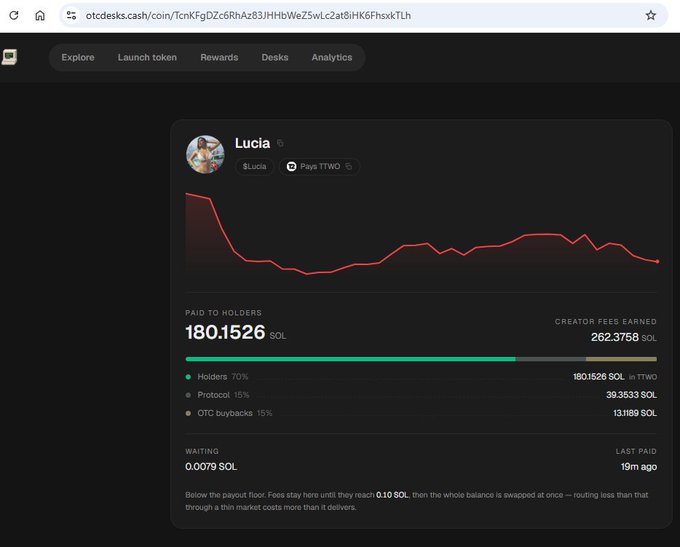The height and width of the screenshot is (547, 680).
Task: Select the 180.1526 SOL in TTWO amount
Action: (615, 377)
